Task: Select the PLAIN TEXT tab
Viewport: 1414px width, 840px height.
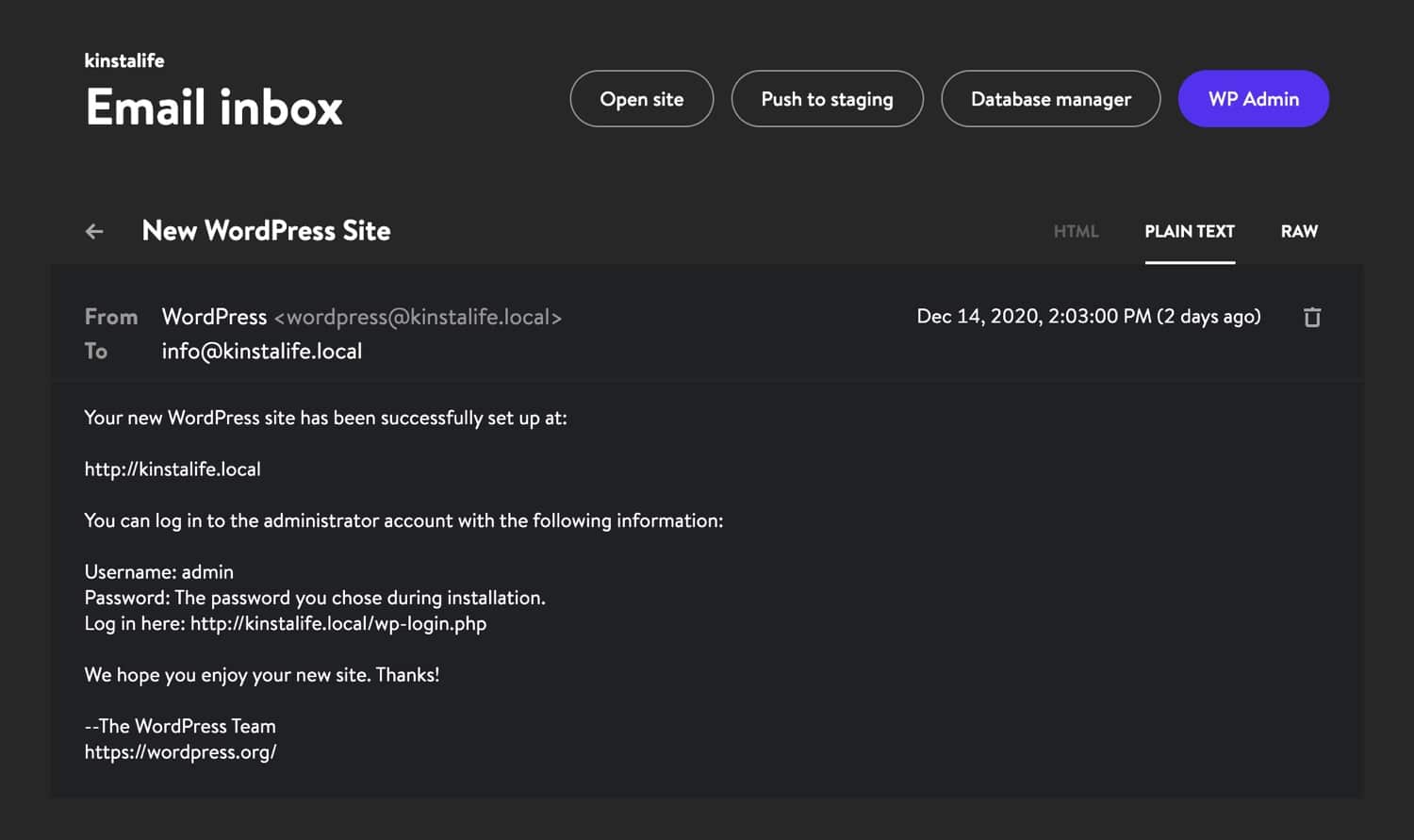Action: coord(1190,231)
